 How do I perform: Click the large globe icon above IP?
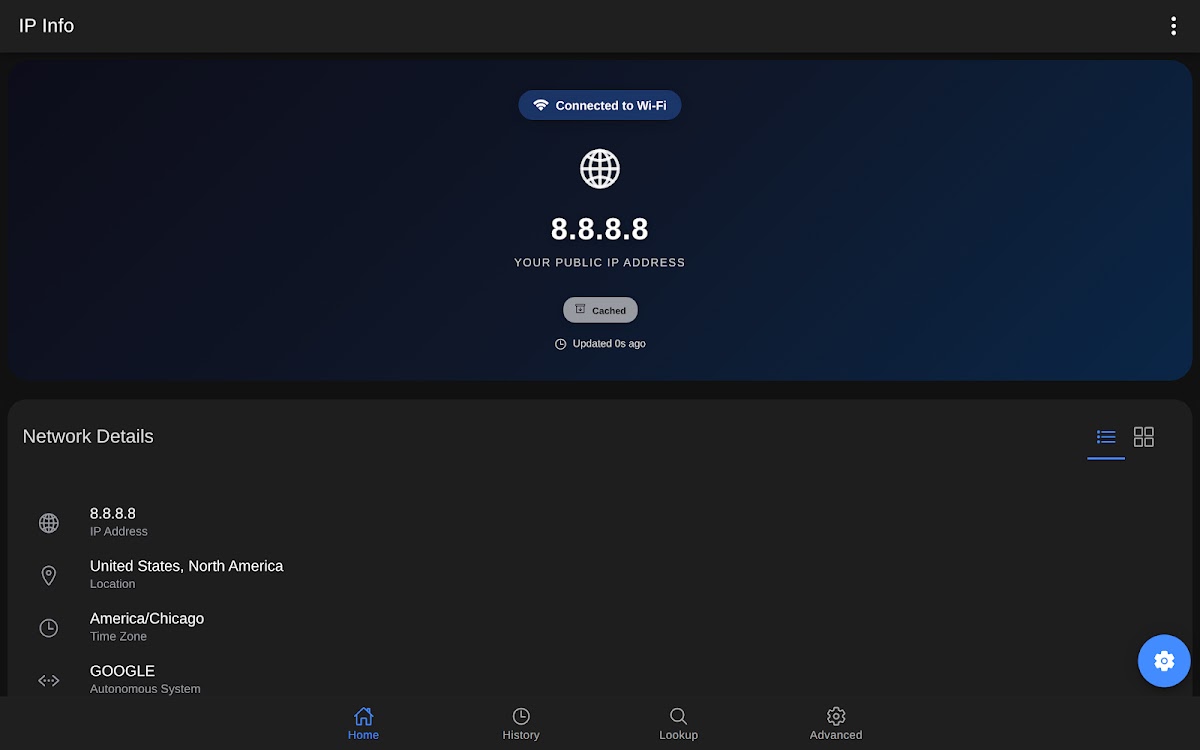coord(600,169)
